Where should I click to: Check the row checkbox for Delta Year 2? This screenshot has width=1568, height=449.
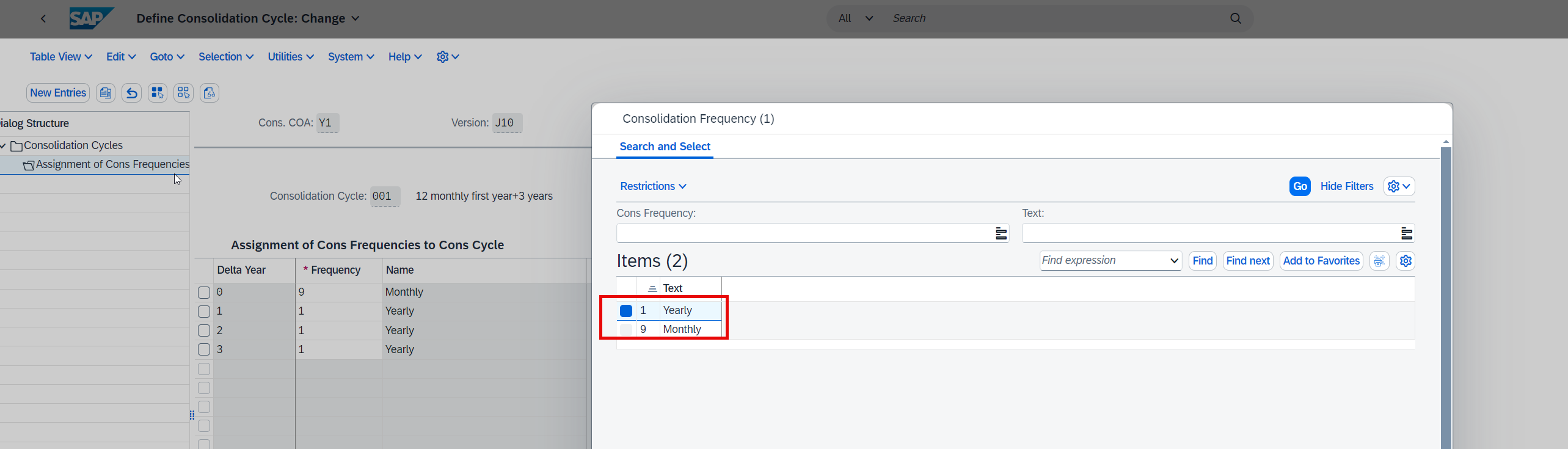point(204,330)
